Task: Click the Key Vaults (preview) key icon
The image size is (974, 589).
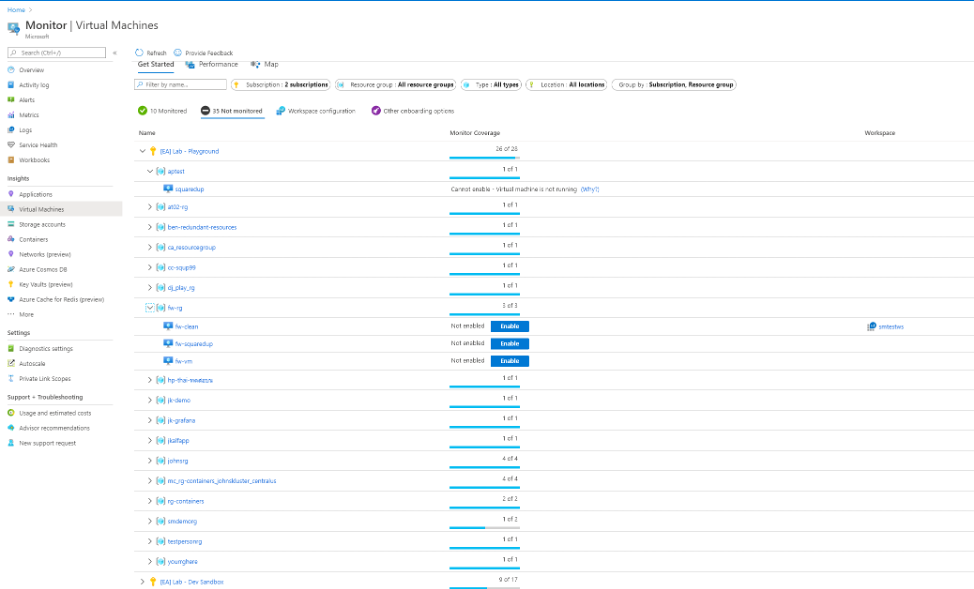Action: 11,284
